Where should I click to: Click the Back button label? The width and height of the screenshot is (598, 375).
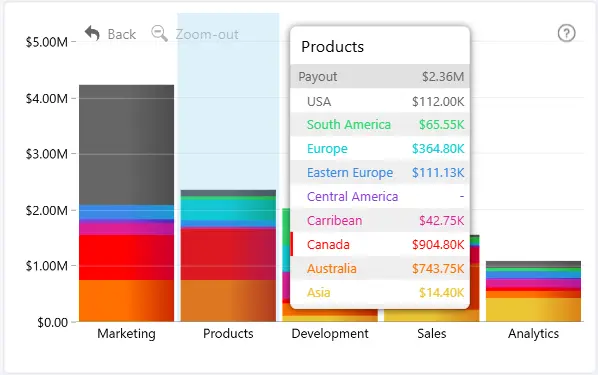(122, 34)
